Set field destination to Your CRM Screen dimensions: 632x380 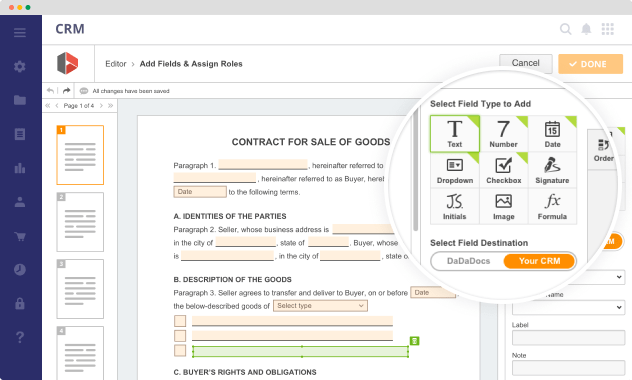coord(539,261)
